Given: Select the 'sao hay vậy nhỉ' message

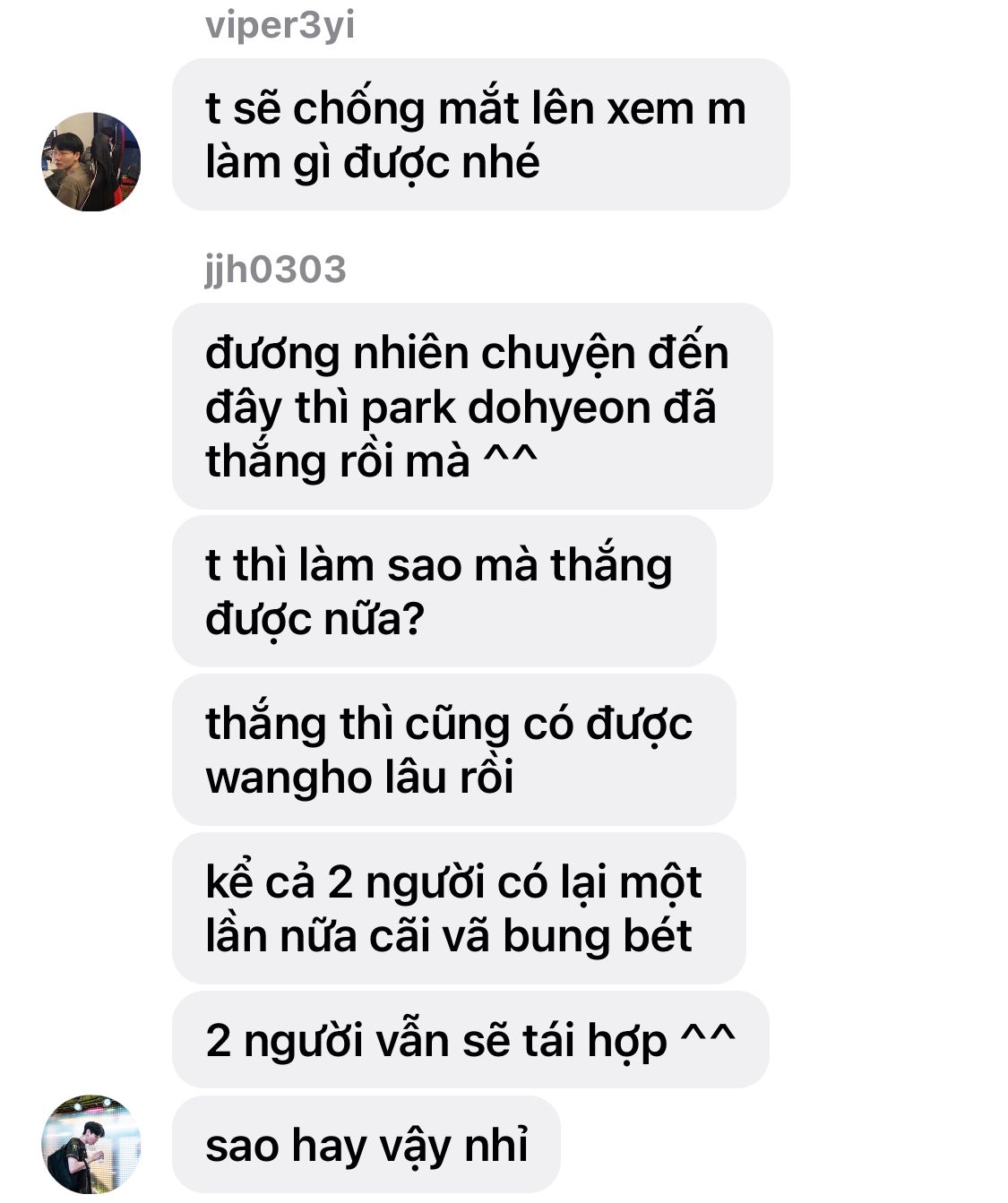Looking at the screenshot, I should point(366,1145).
